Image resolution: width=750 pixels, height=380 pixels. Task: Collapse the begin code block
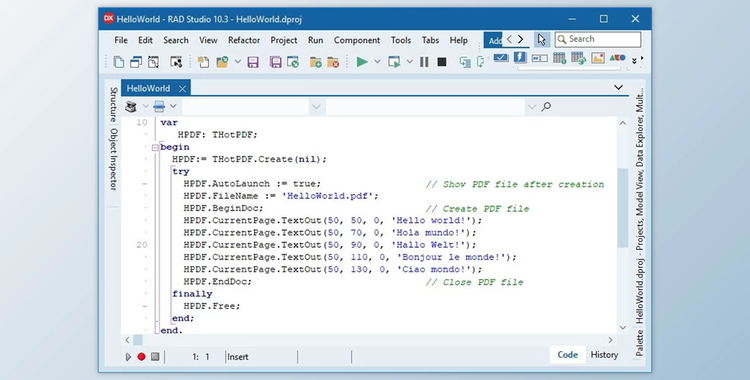coord(155,147)
